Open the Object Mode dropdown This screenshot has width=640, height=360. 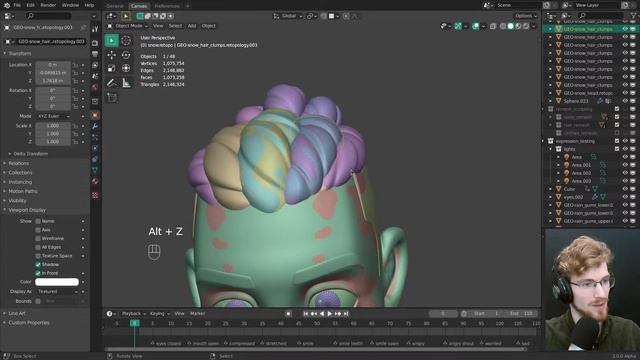click(x=128, y=26)
